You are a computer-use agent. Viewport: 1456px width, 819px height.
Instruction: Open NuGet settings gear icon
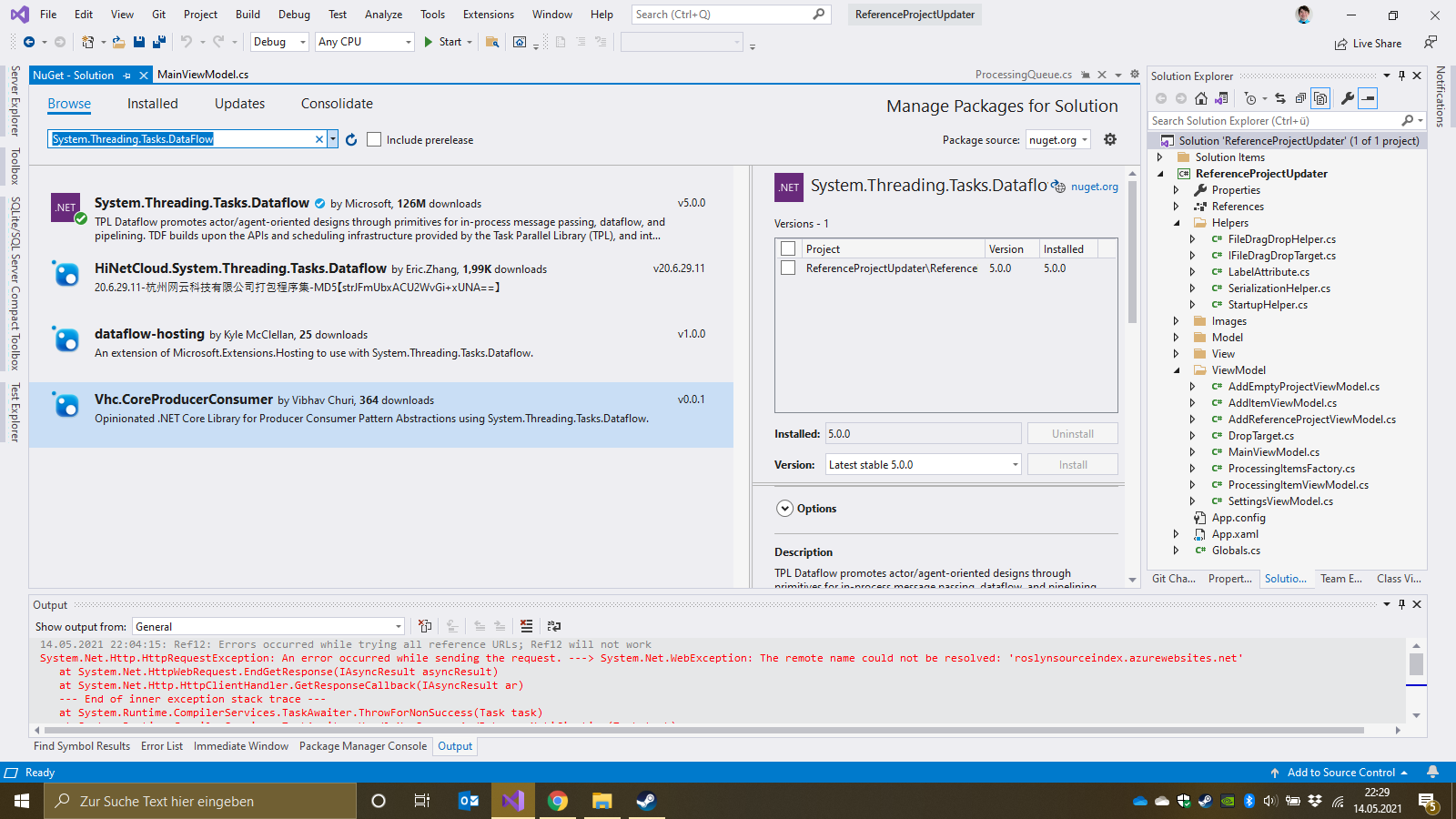pyautogui.click(x=1110, y=139)
